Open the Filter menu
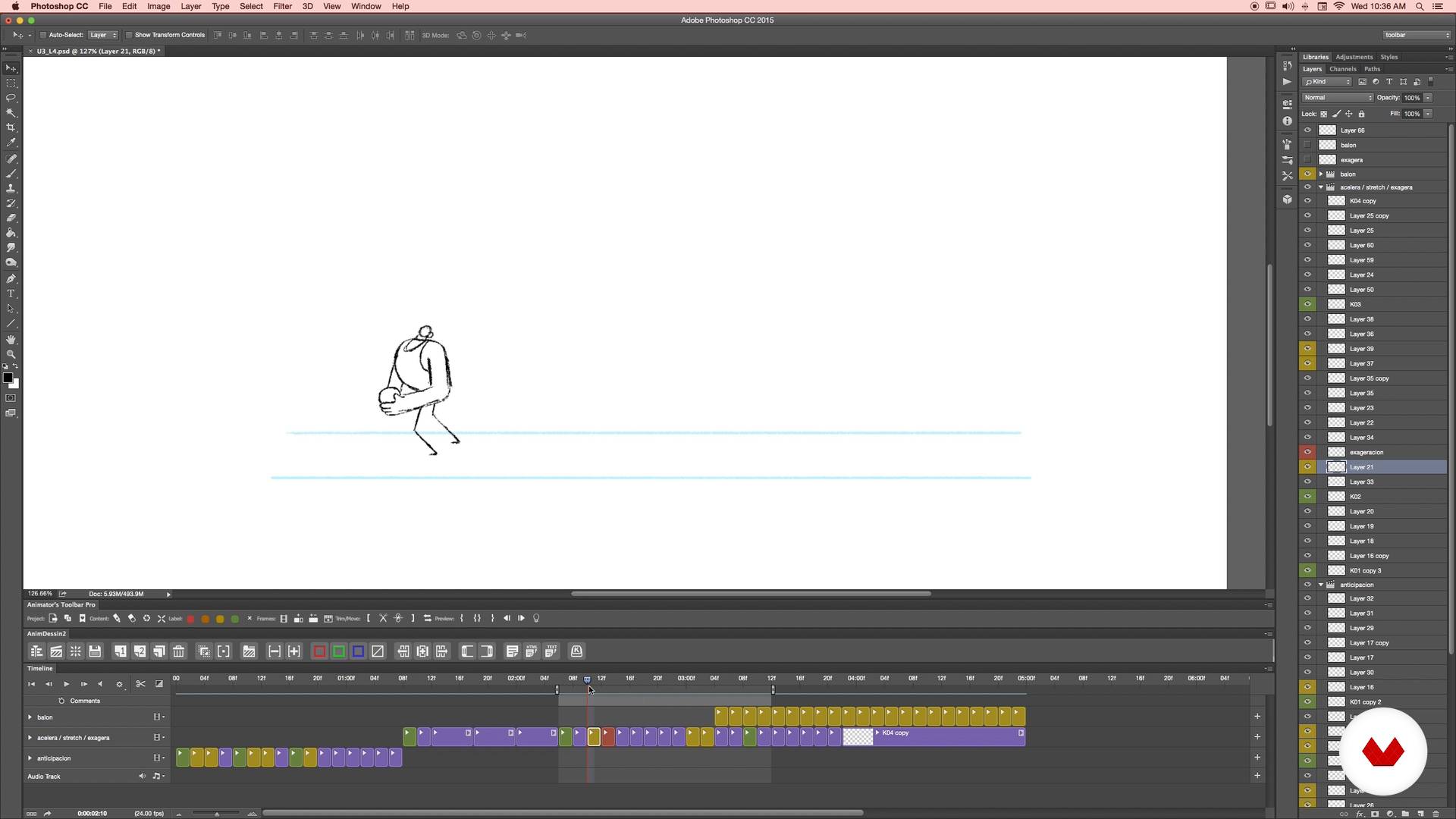 pos(283,6)
